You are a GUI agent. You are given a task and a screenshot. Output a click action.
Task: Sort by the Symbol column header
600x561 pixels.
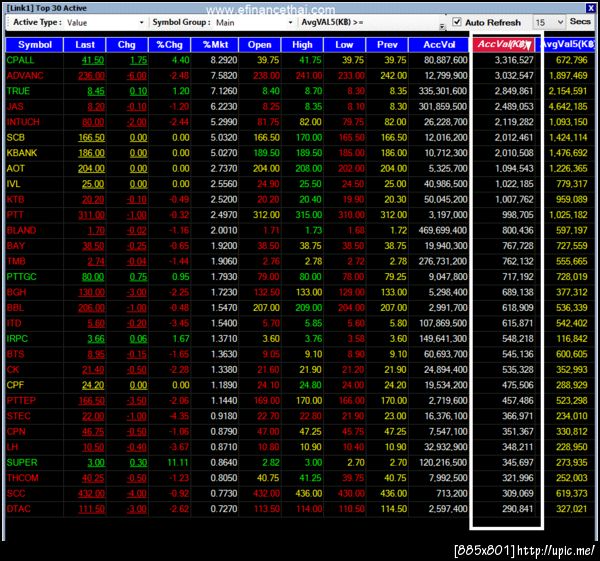(34, 45)
